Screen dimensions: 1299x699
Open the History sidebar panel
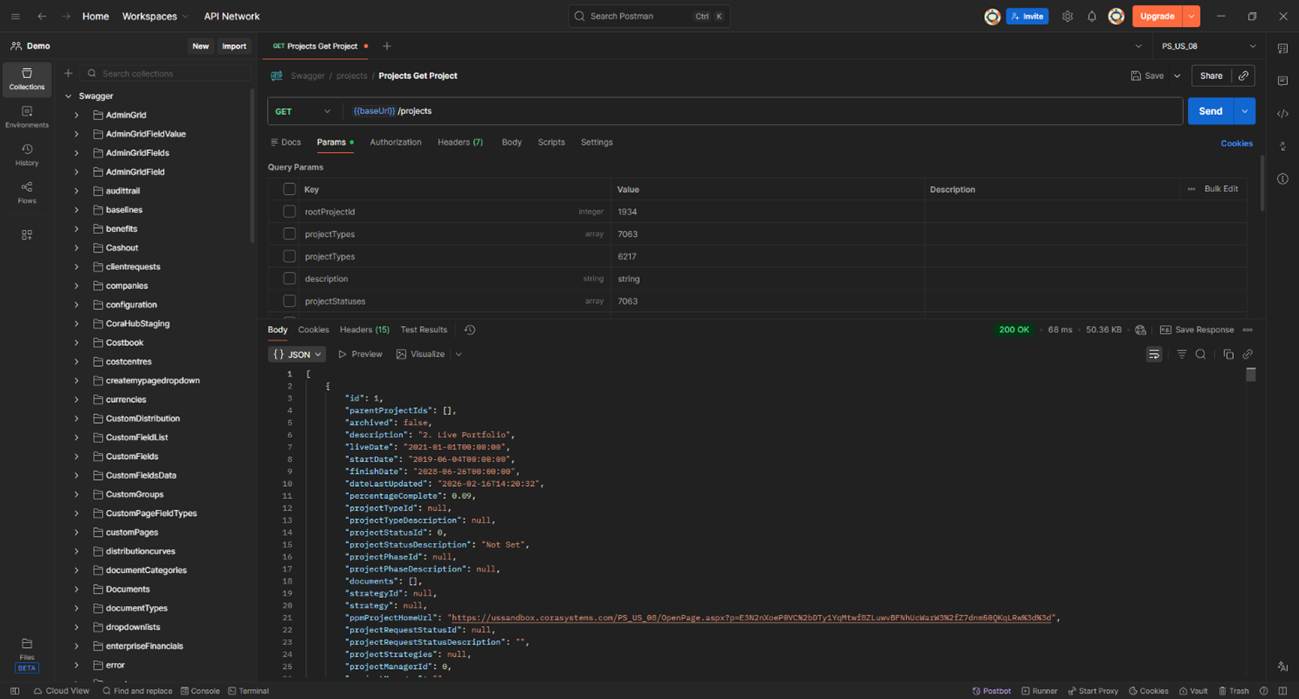(x=27, y=155)
